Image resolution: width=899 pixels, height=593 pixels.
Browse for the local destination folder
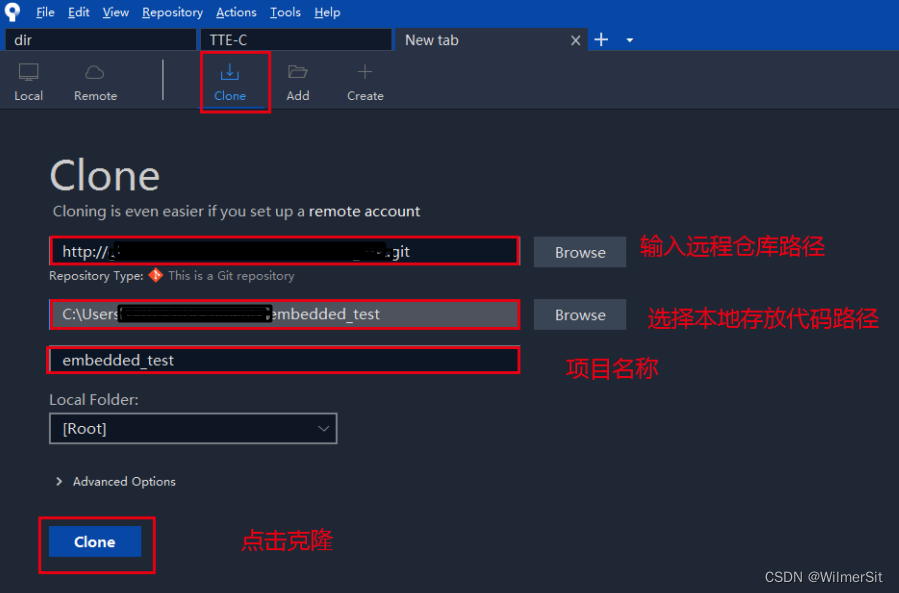click(x=580, y=315)
